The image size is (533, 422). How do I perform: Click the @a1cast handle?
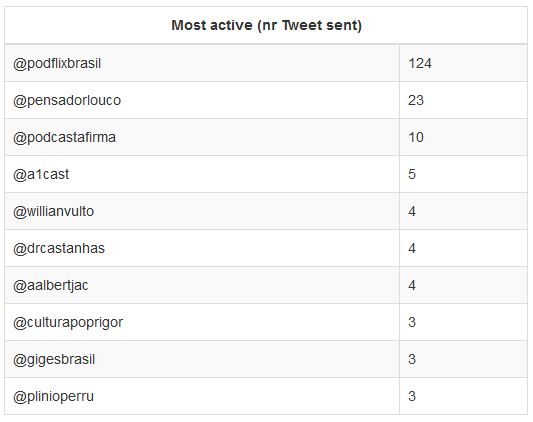pyautogui.click(x=41, y=174)
